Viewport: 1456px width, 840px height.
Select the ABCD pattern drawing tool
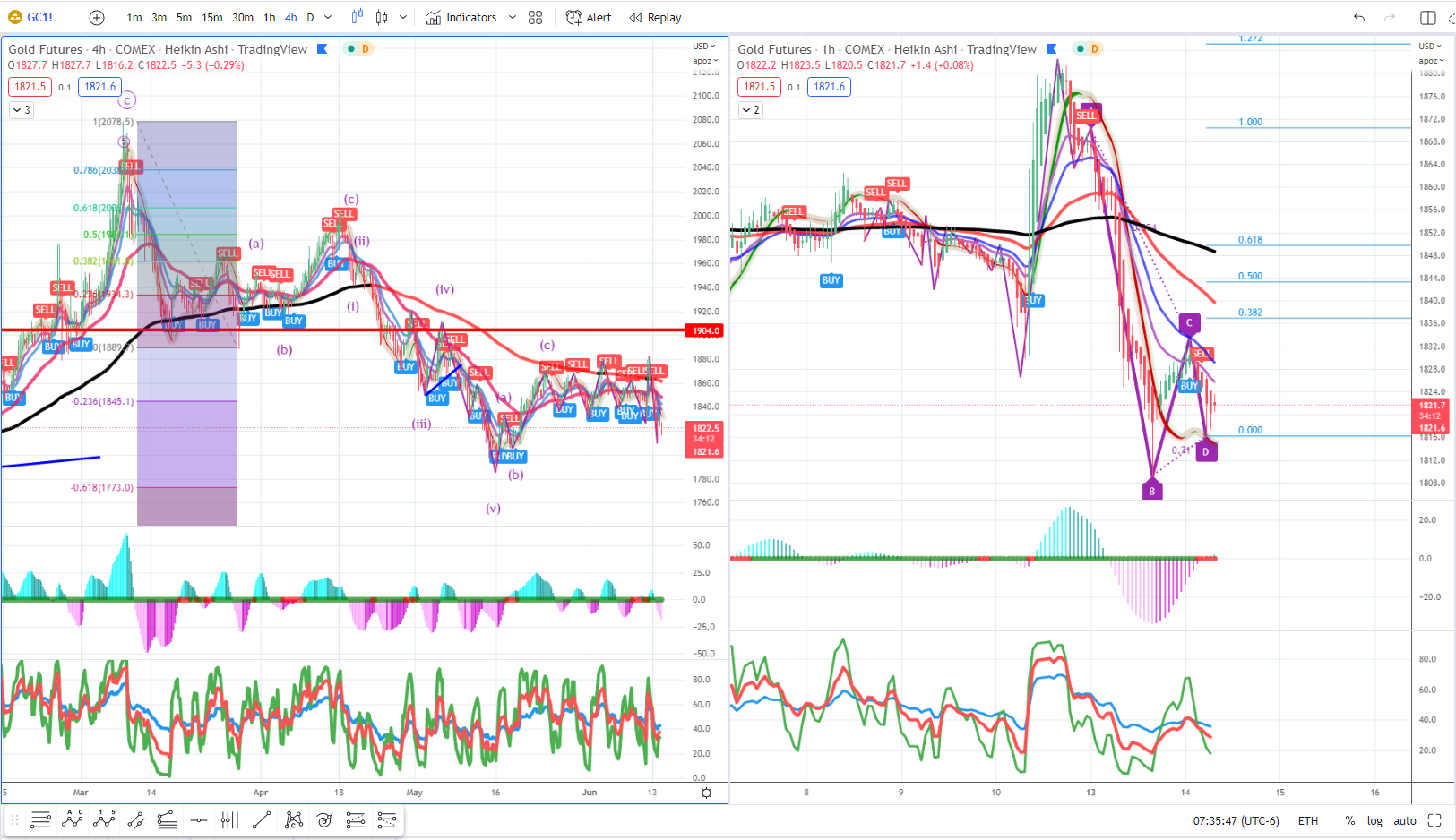[73, 819]
